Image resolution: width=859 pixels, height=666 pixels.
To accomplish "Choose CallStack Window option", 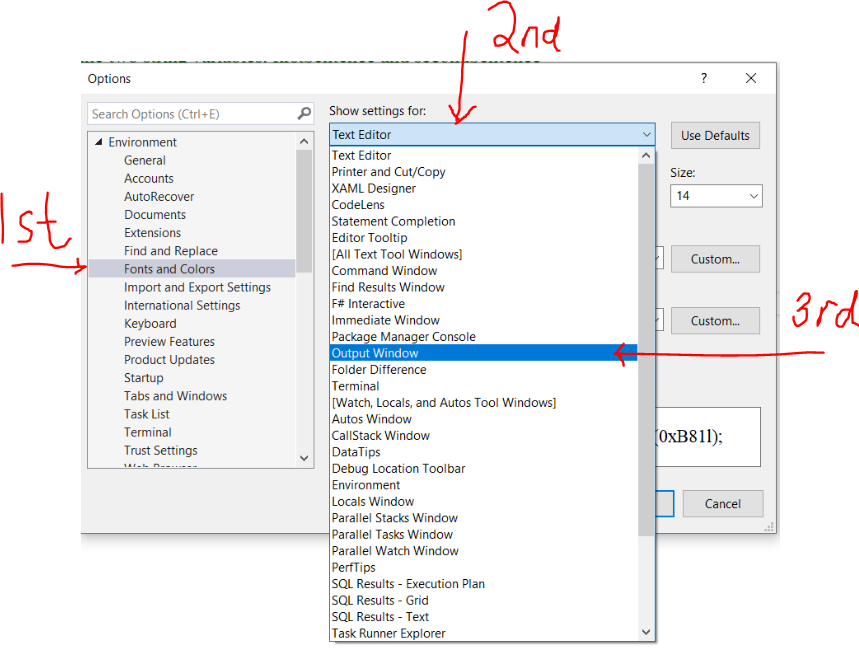I will pyautogui.click(x=484, y=435).
